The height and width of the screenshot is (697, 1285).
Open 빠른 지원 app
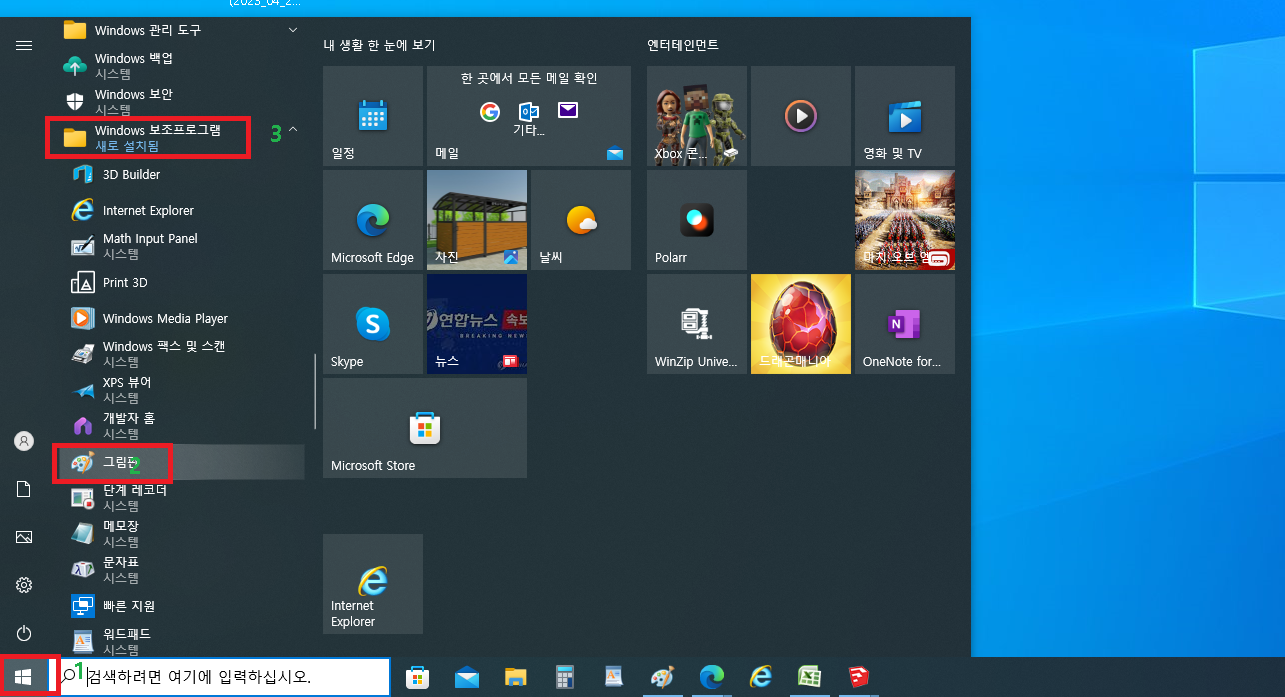[180, 606]
